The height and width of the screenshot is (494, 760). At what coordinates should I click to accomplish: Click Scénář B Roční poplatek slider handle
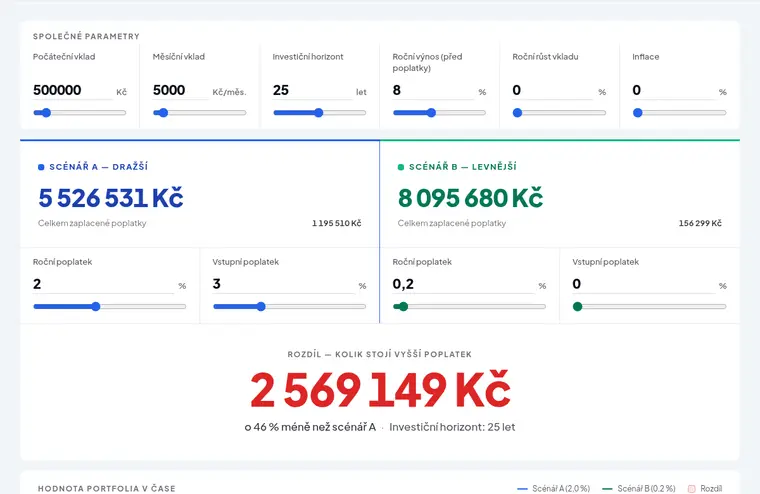(x=403, y=306)
